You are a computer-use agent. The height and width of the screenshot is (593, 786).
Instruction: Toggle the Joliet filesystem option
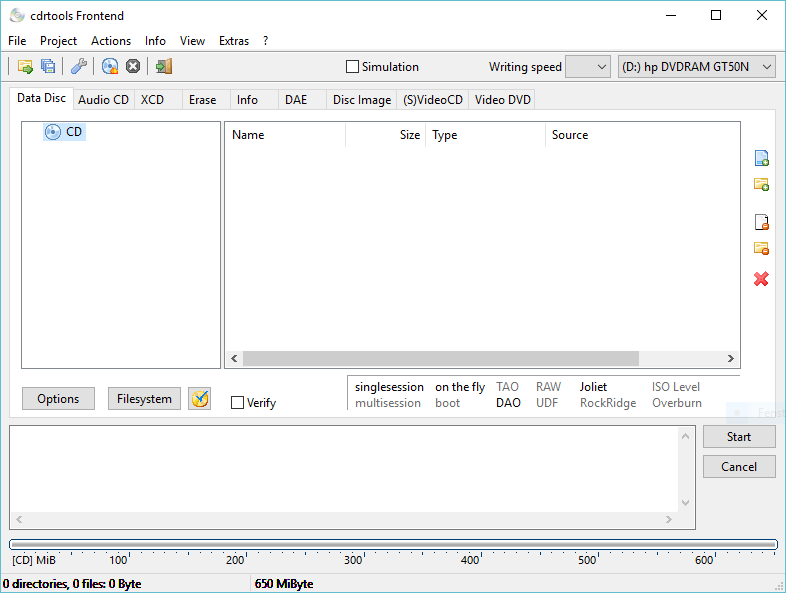click(x=593, y=387)
